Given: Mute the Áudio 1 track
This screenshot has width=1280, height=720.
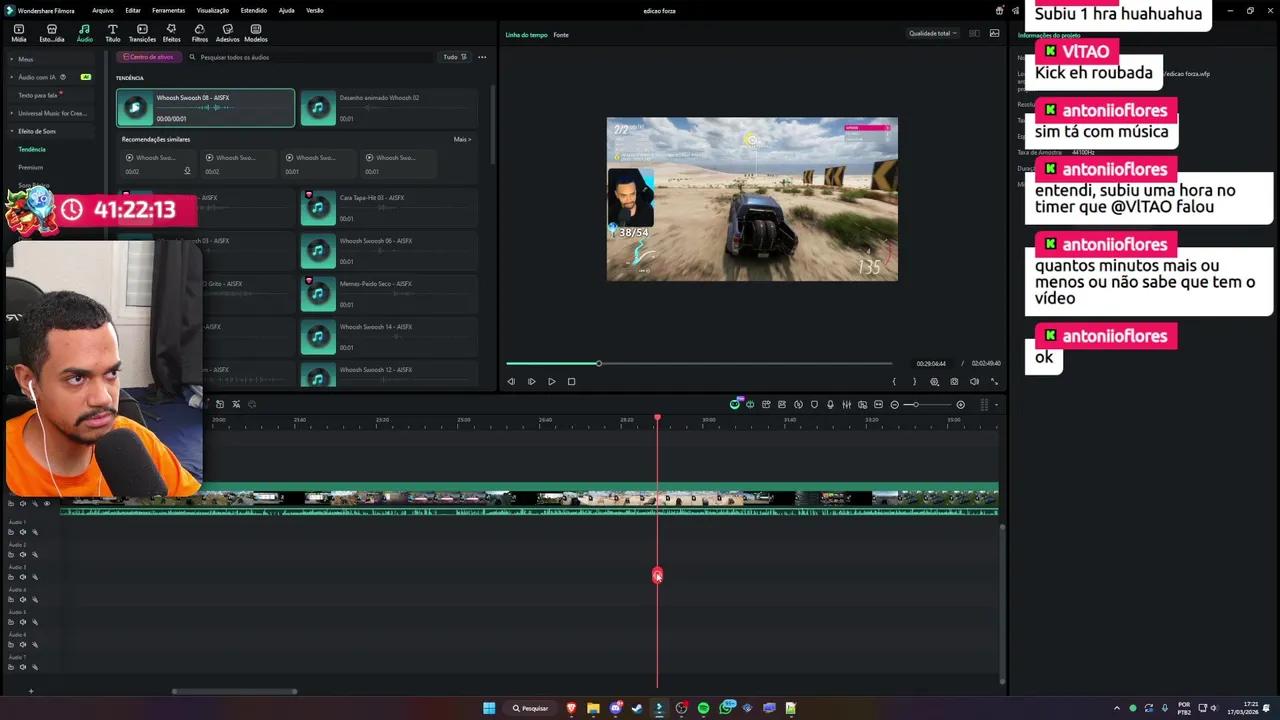Looking at the screenshot, I should tap(23, 532).
